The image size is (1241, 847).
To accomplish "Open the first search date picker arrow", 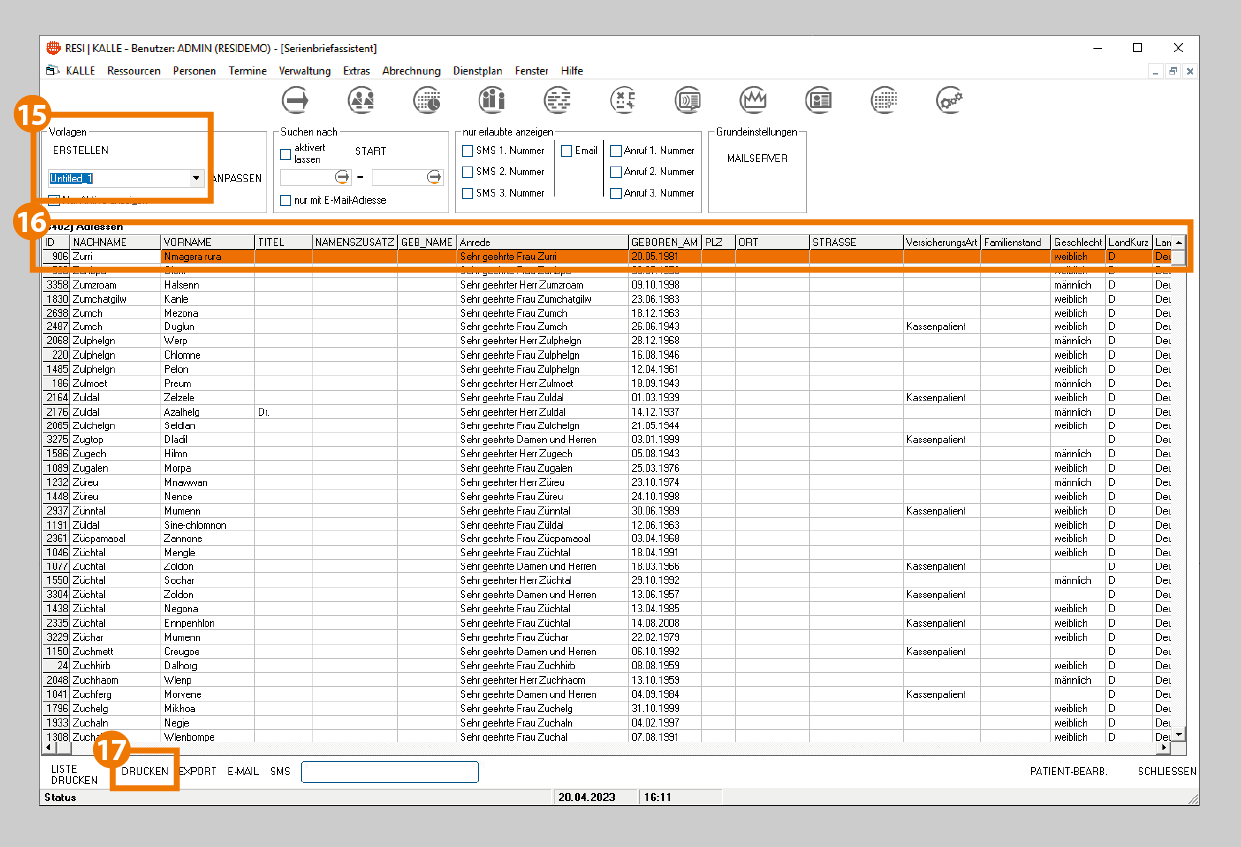I will (x=343, y=177).
